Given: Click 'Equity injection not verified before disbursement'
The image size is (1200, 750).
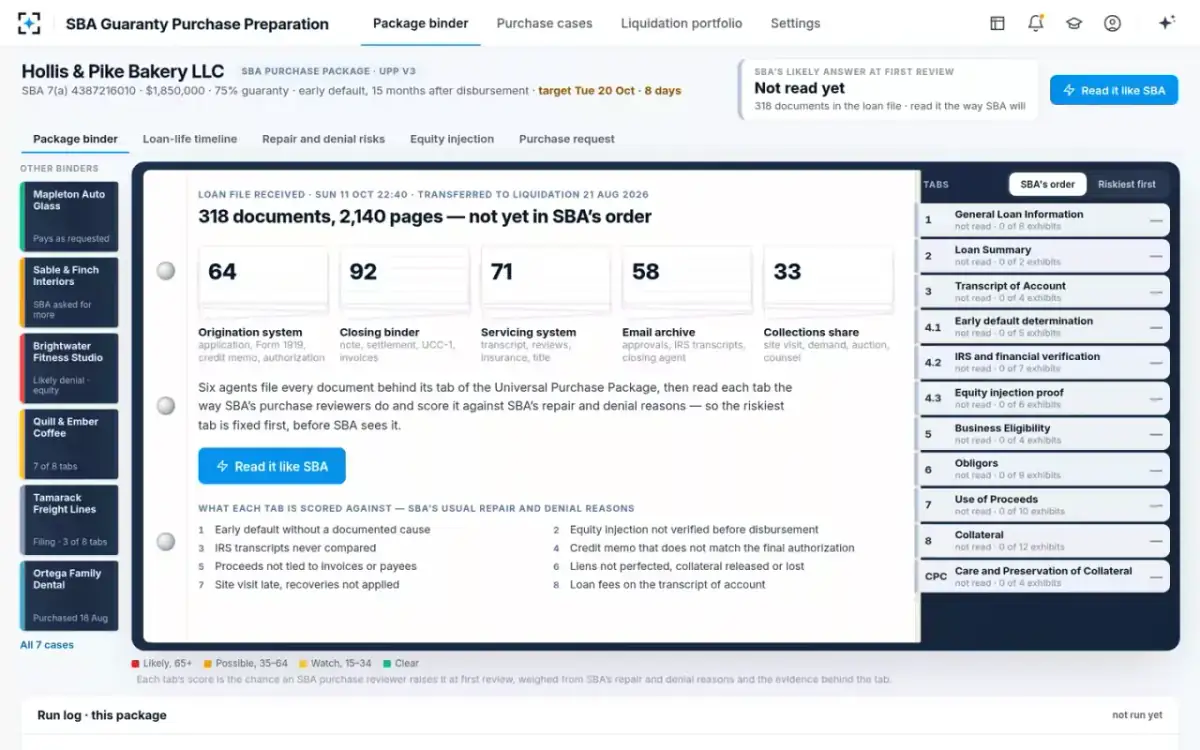Looking at the screenshot, I should tap(694, 530).
